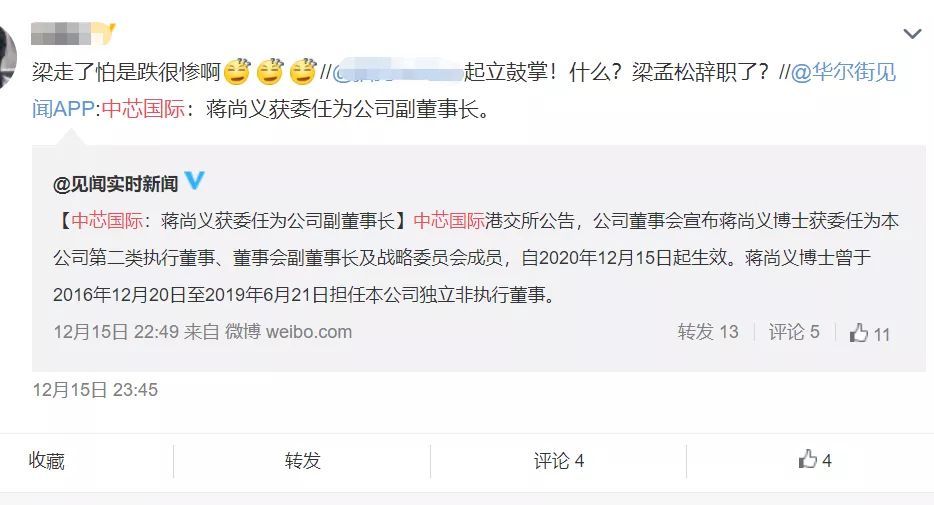Click the poster's avatar picture

click(x=7, y=57)
